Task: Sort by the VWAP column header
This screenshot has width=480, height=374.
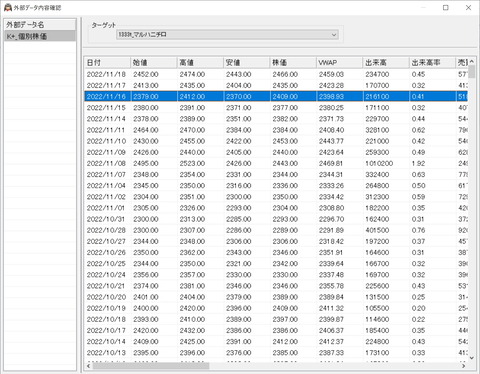Action: tap(339, 62)
